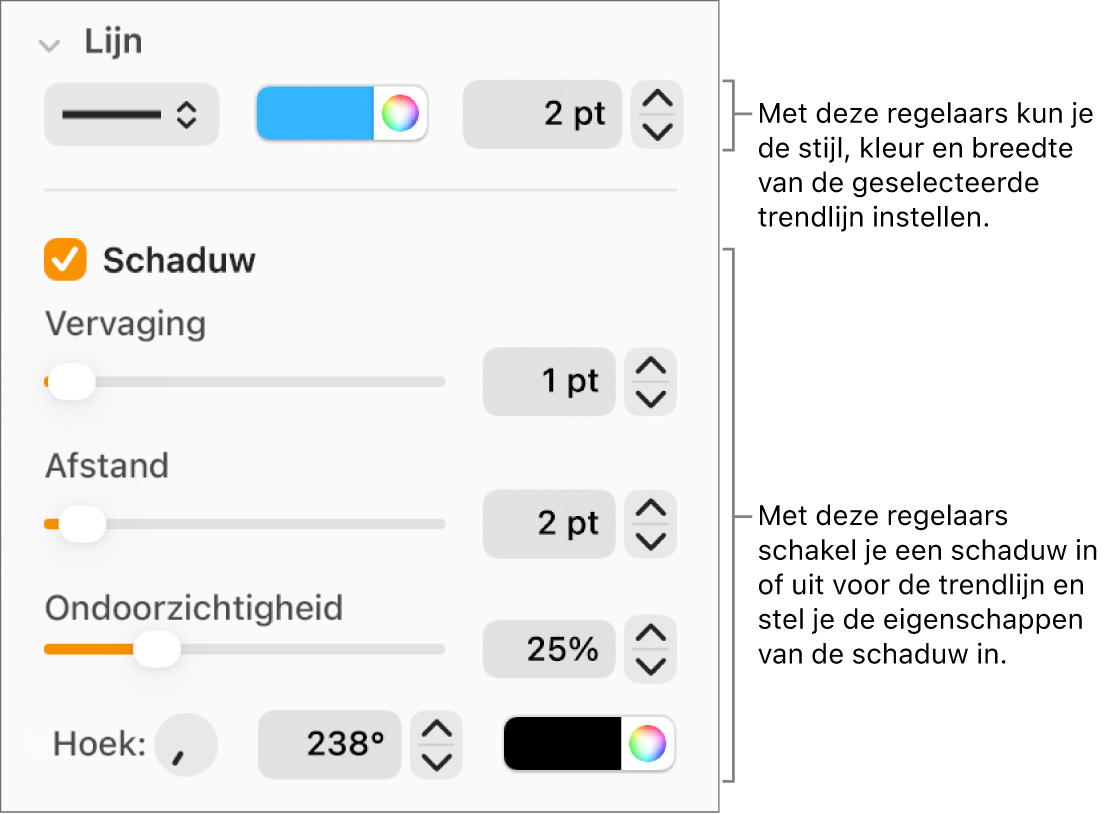Click the Ondoorzichtigheid slider knob
The width and height of the screenshot is (1109, 814).
click(x=157, y=649)
